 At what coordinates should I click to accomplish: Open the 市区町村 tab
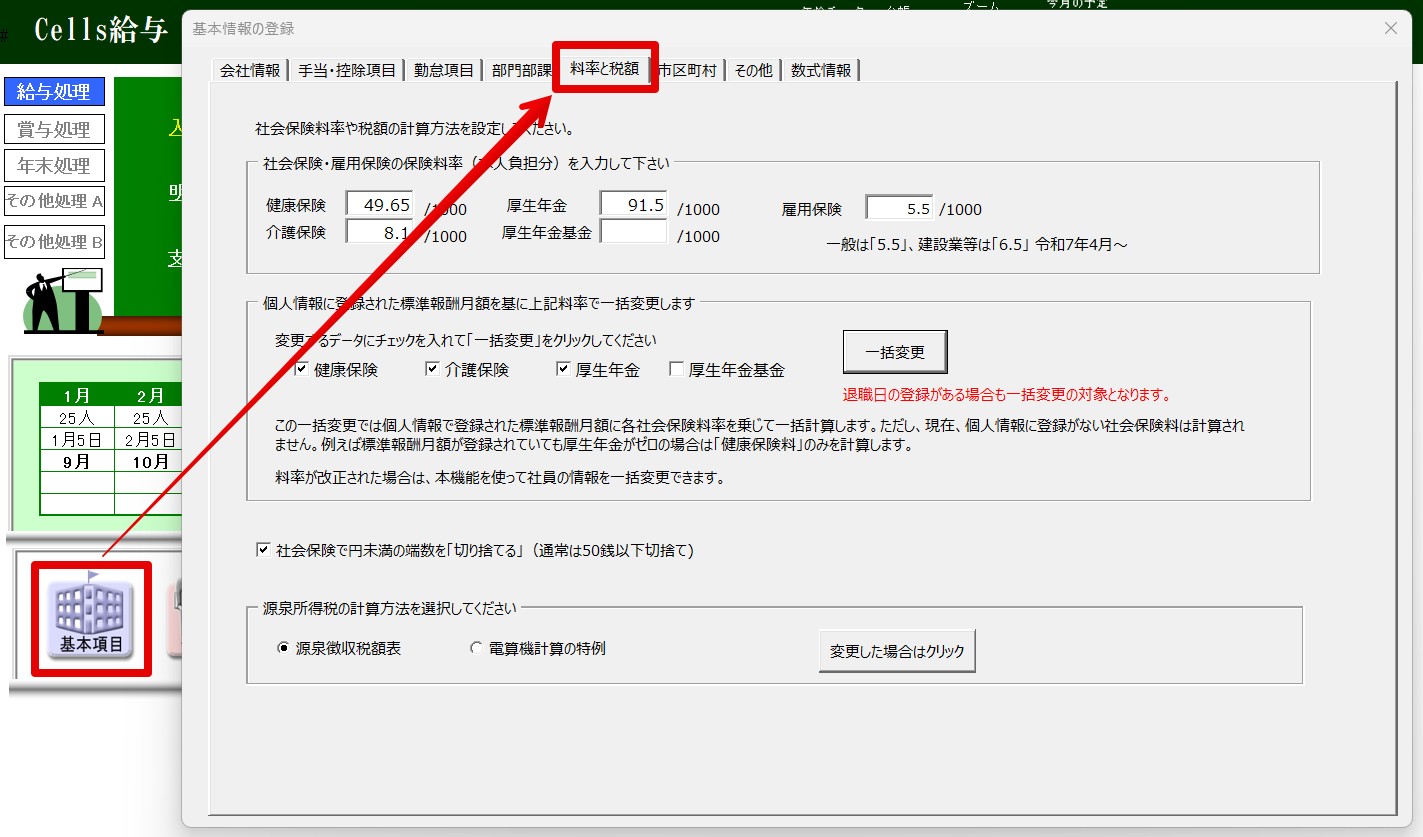(x=688, y=70)
